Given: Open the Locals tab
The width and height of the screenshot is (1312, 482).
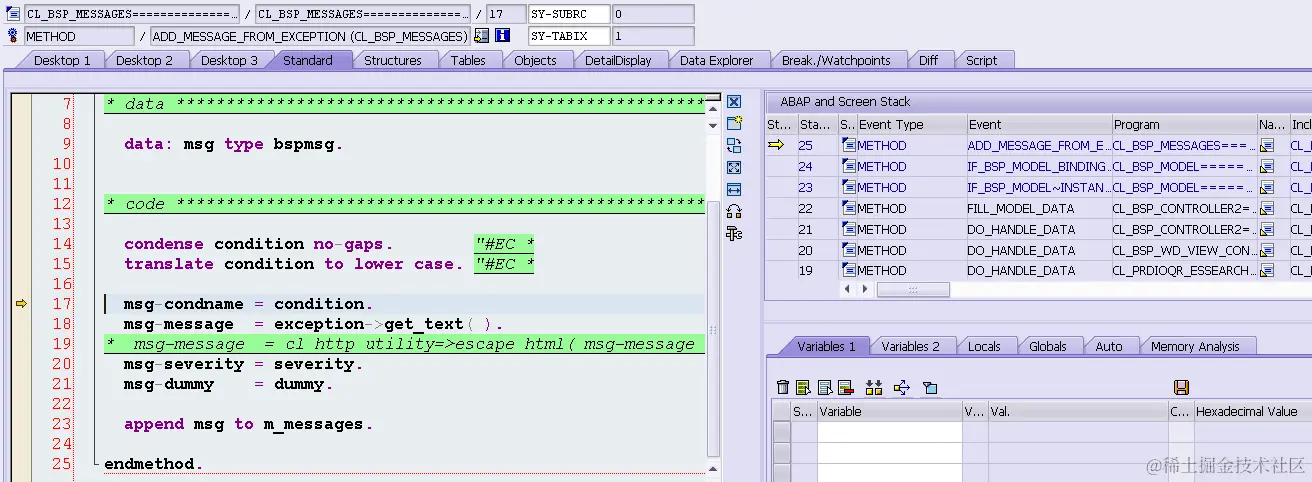Looking at the screenshot, I should click(x=984, y=346).
